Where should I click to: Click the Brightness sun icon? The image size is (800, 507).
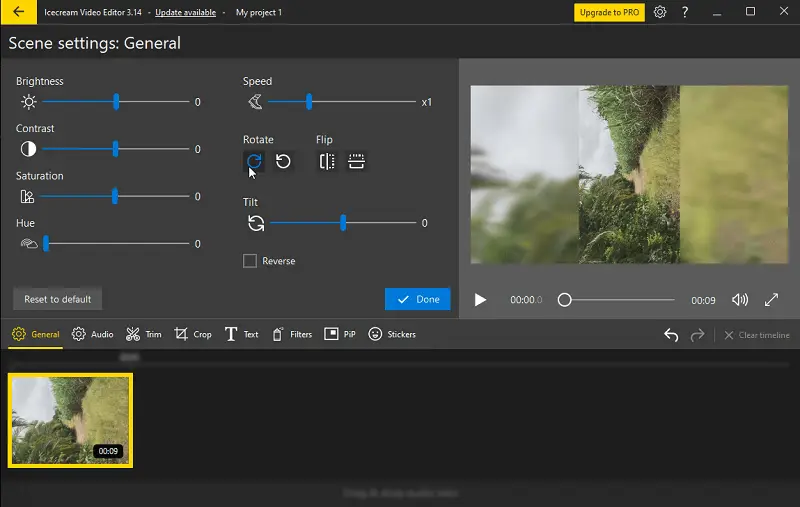click(x=29, y=102)
